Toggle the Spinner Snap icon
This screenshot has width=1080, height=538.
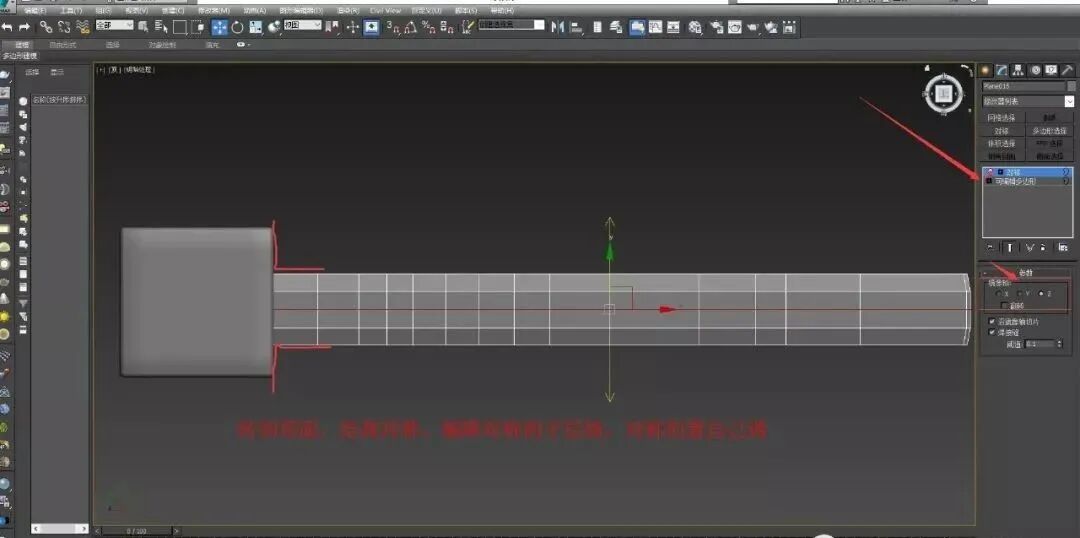pyautogui.click(x=447, y=27)
